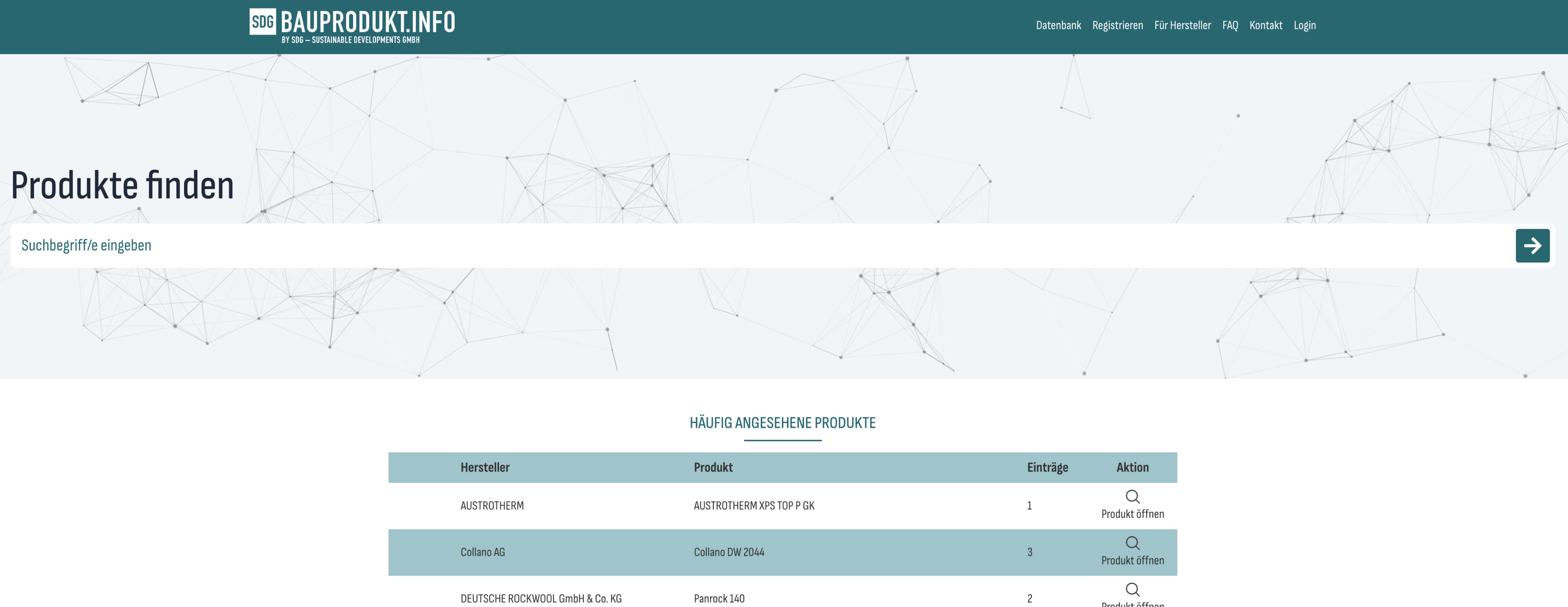Go to the Registrieren page
This screenshot has width=1568, height=607.
(x=1117, y=26)
